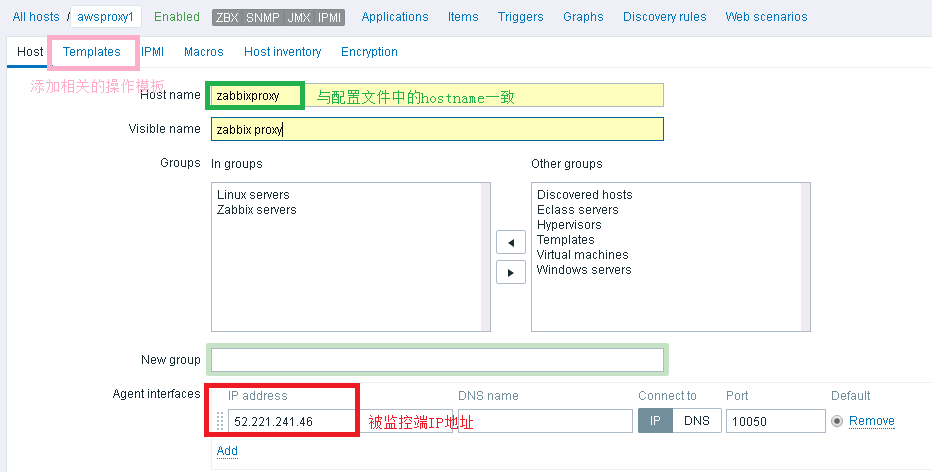The height and width of the screenshot is (472, 932).
Task: Select Eclass servers in Other groups
Action: tap(578, 209)
